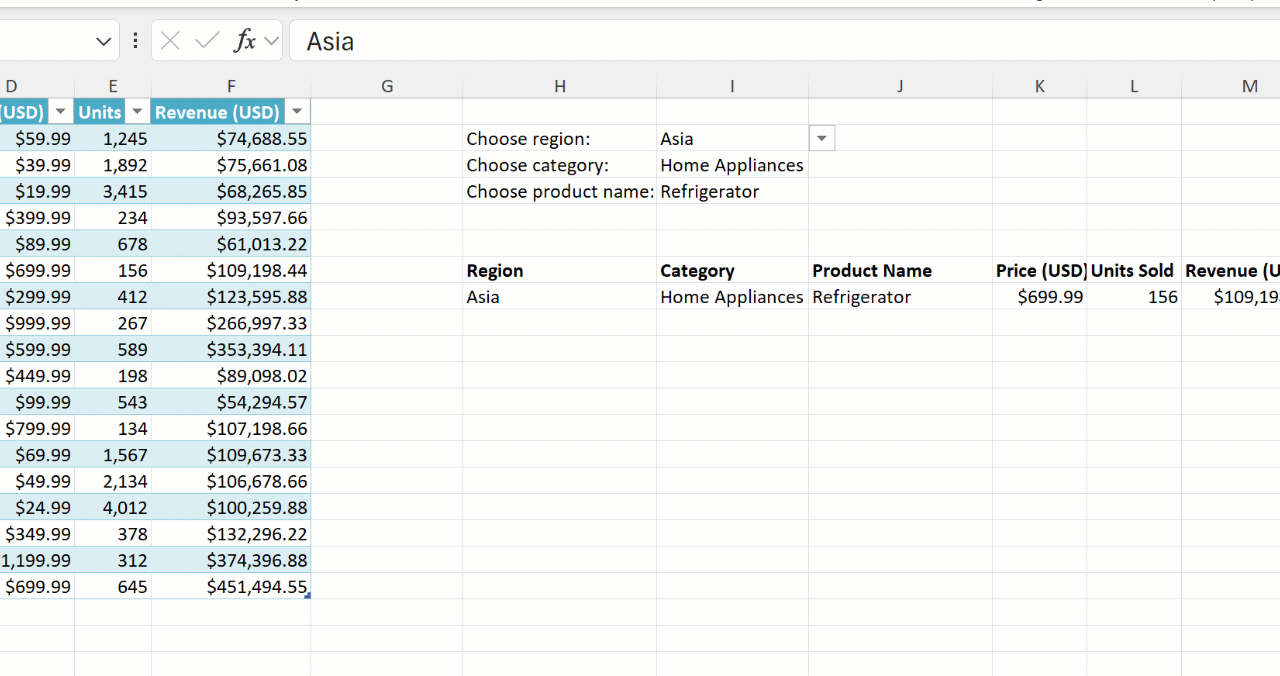Click the three-dot handle beside the Name Box
Image resolution: width=1280 pixels, height=676 pixels.
tap(135, 41)
